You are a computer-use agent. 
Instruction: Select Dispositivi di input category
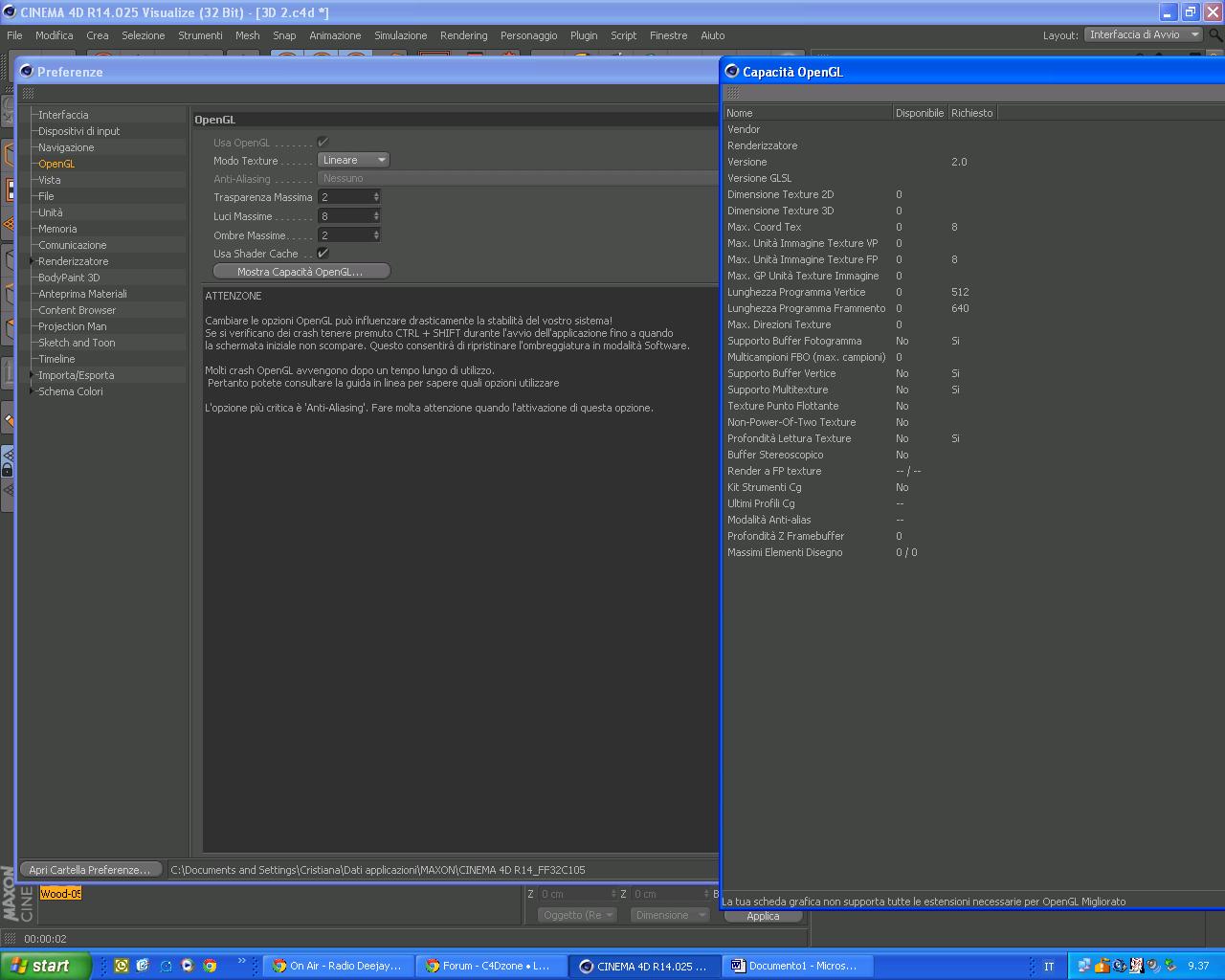coord(79,131)
